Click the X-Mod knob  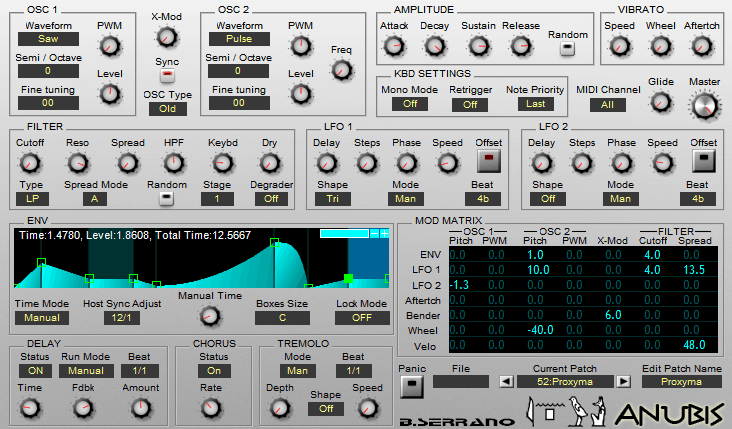167,37
